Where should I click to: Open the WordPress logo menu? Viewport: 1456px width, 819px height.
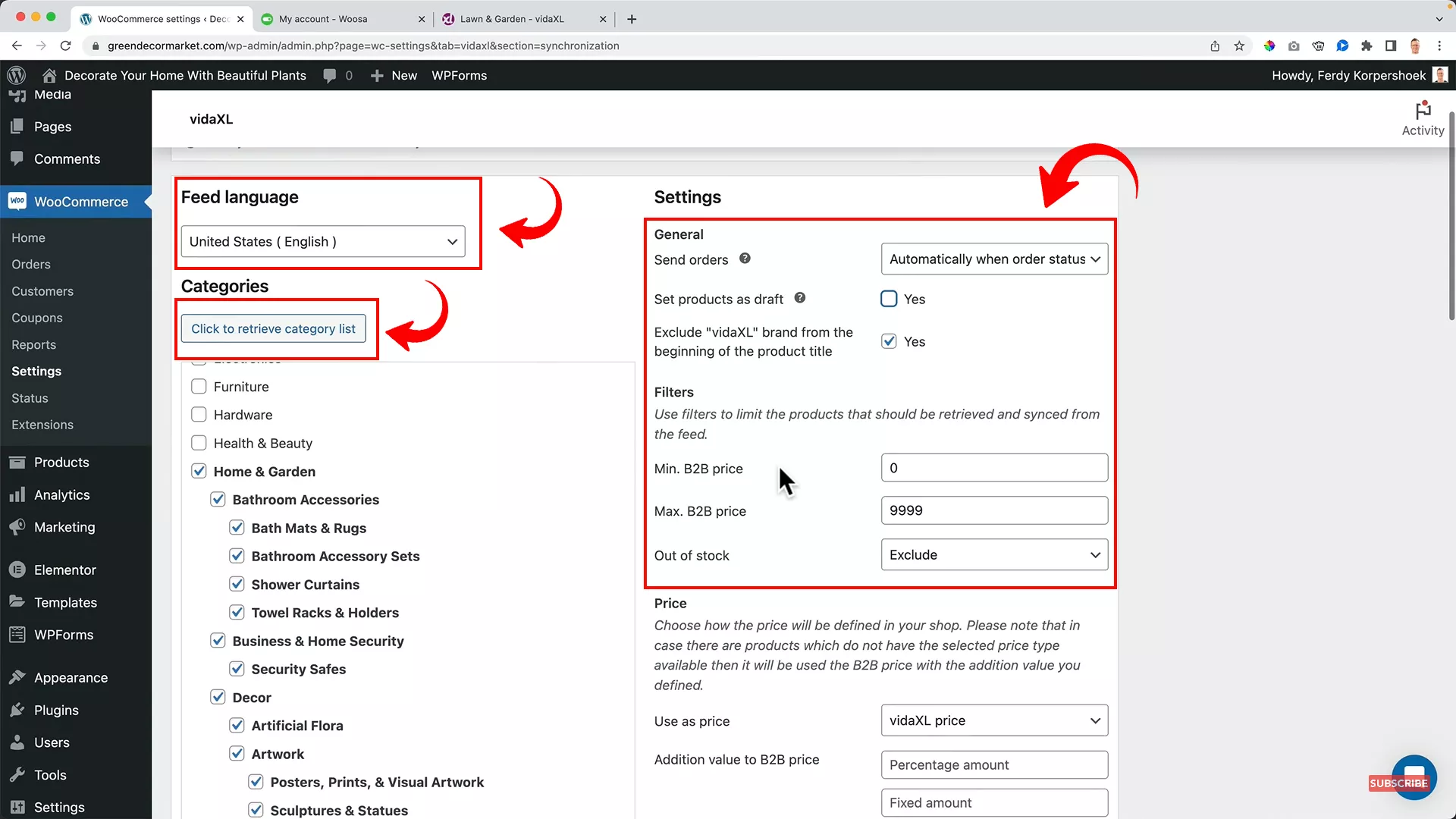[16, 75]
